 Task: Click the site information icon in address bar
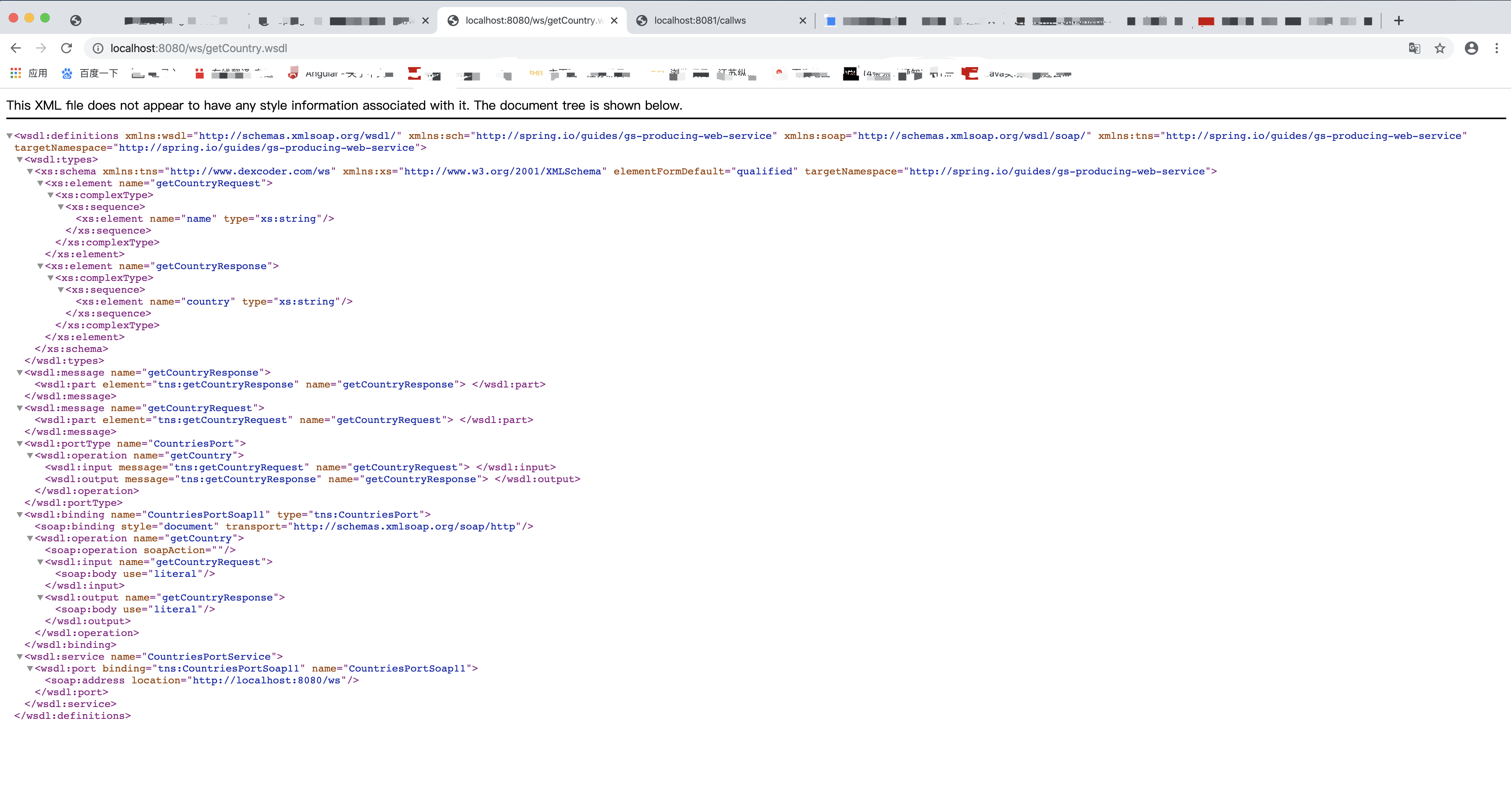(x=98, y=48)
